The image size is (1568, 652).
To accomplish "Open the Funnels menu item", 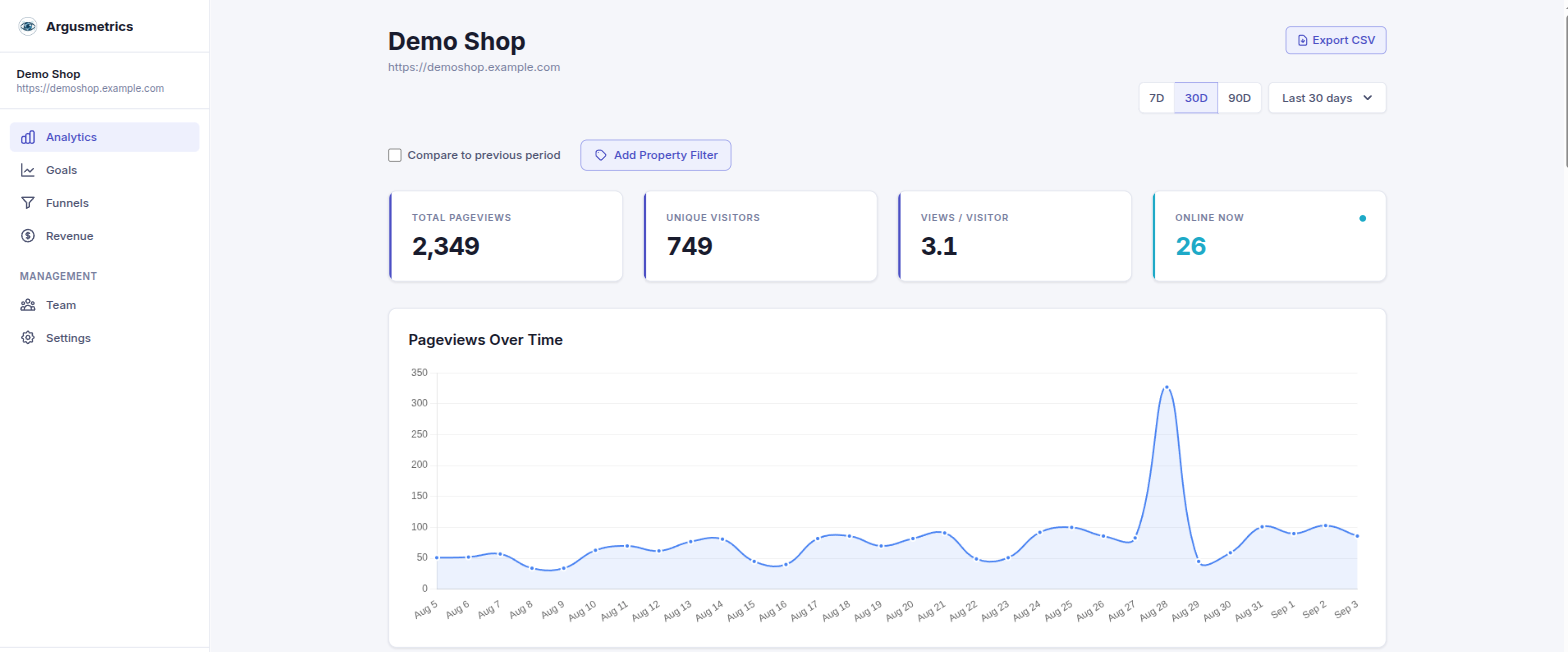I will pos(105,203).
